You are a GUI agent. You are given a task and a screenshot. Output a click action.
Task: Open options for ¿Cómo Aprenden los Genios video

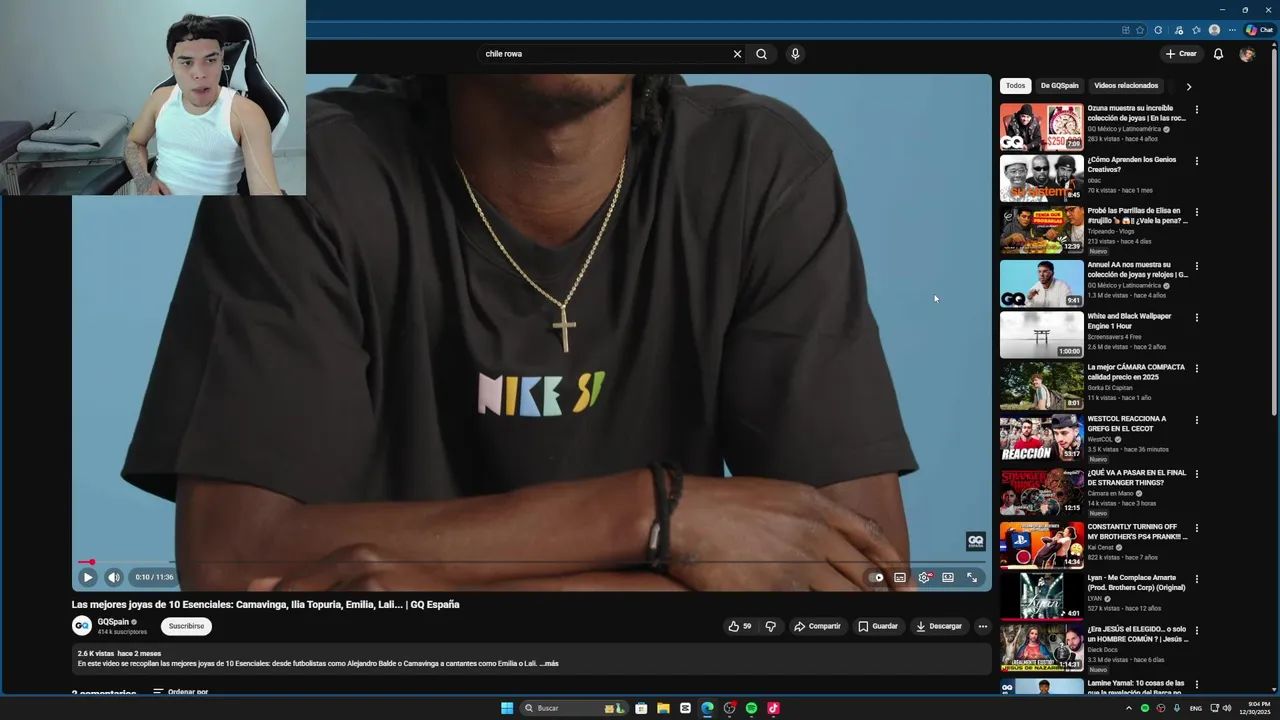pyautogui.click(x=1196, y=161)
